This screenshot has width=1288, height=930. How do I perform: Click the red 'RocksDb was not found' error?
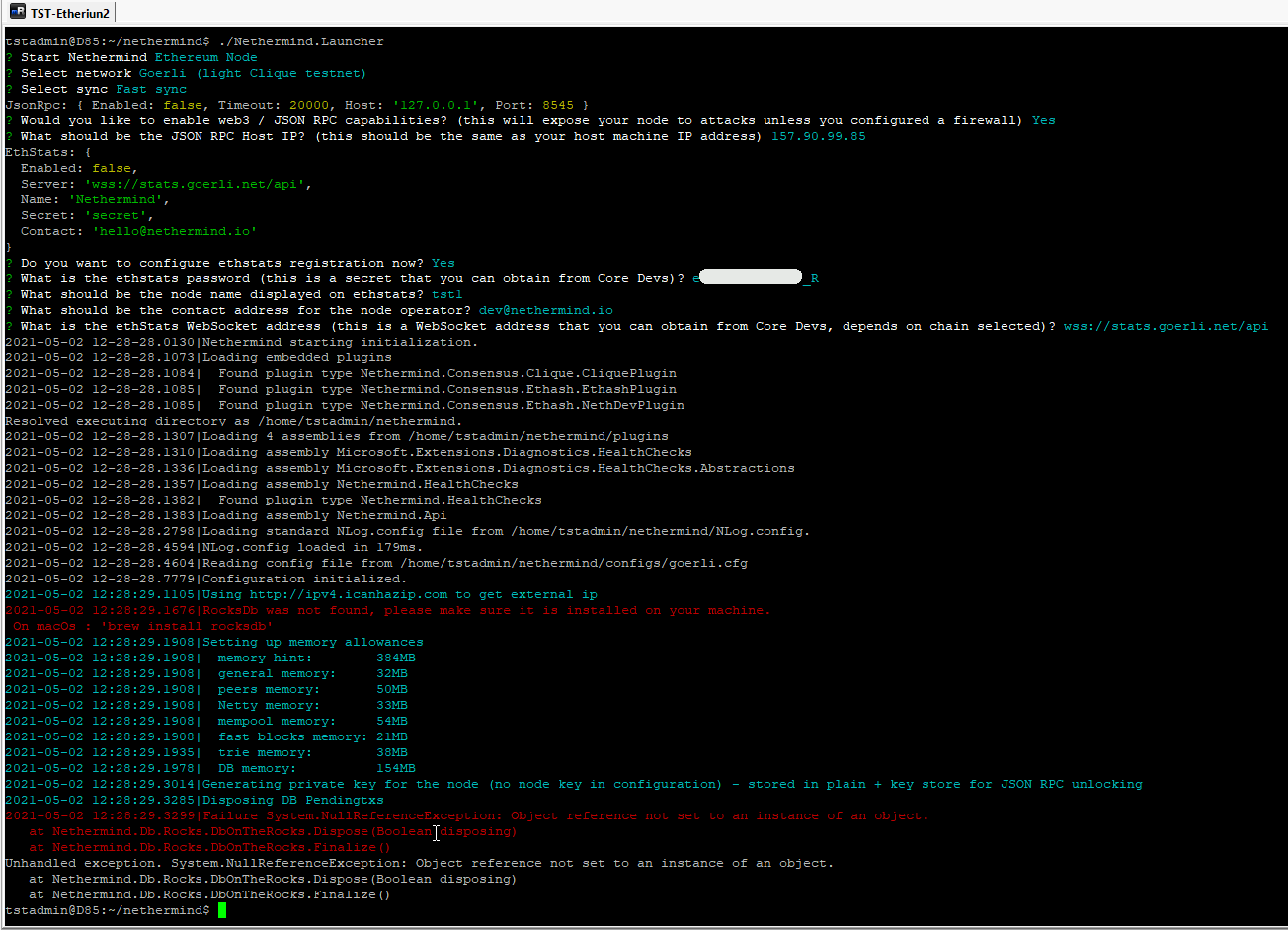click(388, 610)
